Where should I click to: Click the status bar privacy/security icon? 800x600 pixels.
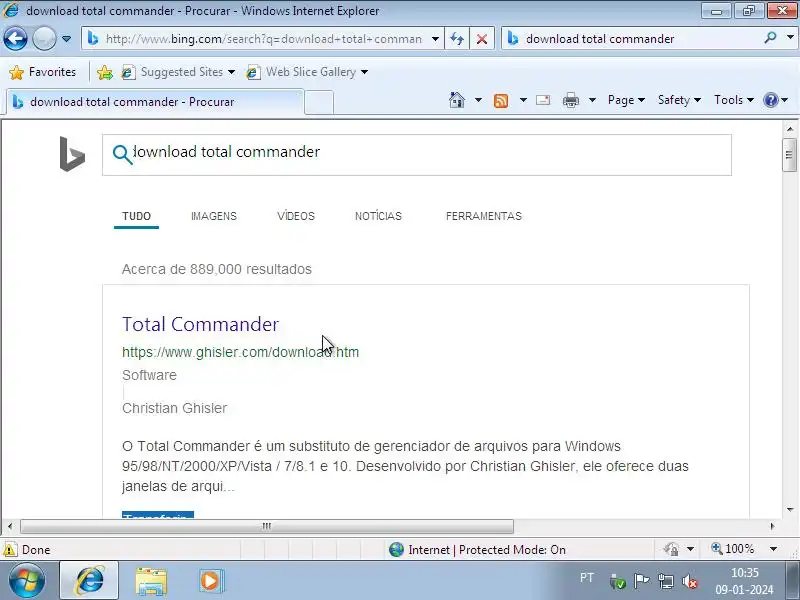click(671, 549)
